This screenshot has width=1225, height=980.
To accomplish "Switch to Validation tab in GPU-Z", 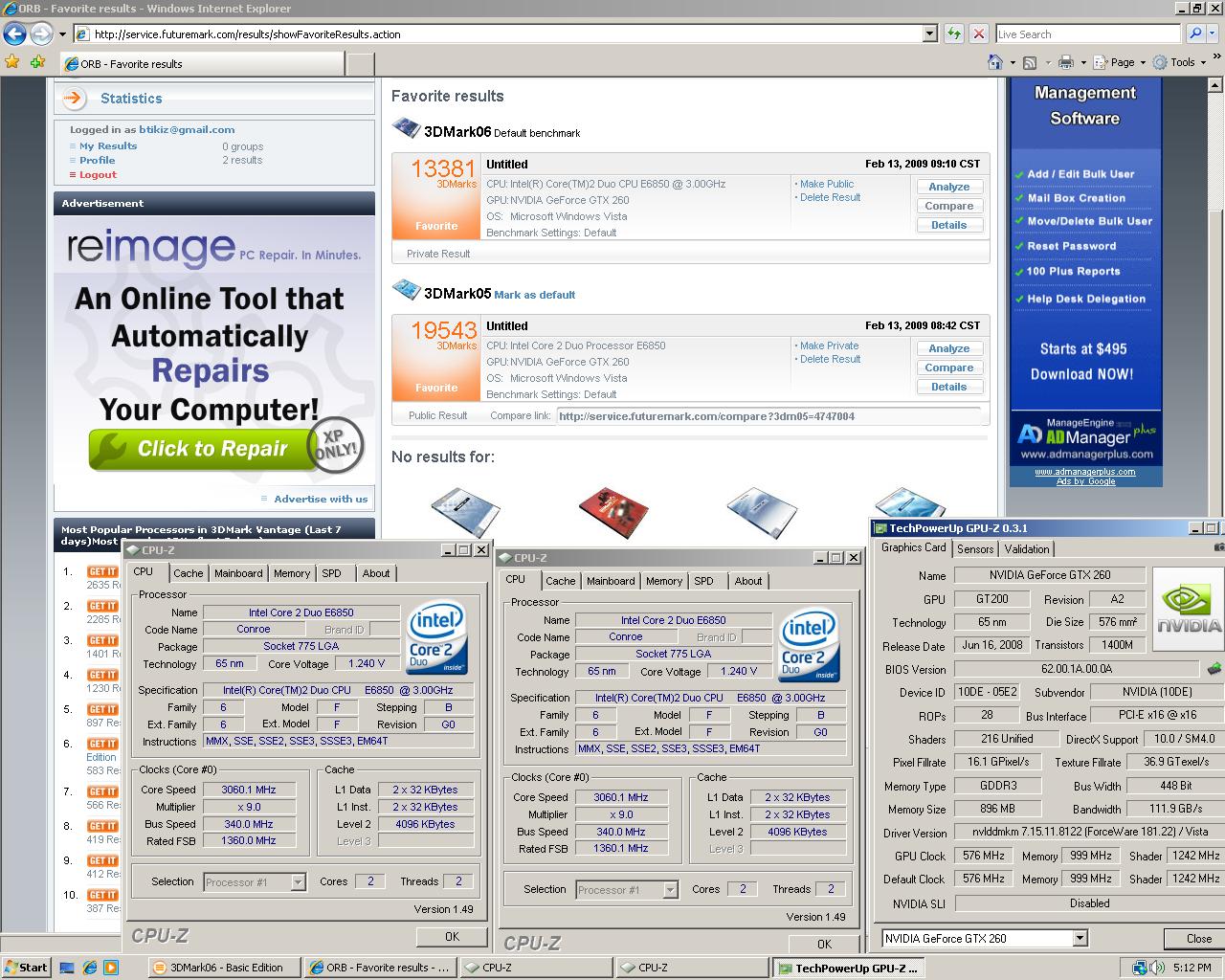I will [x=1027, y=549].
